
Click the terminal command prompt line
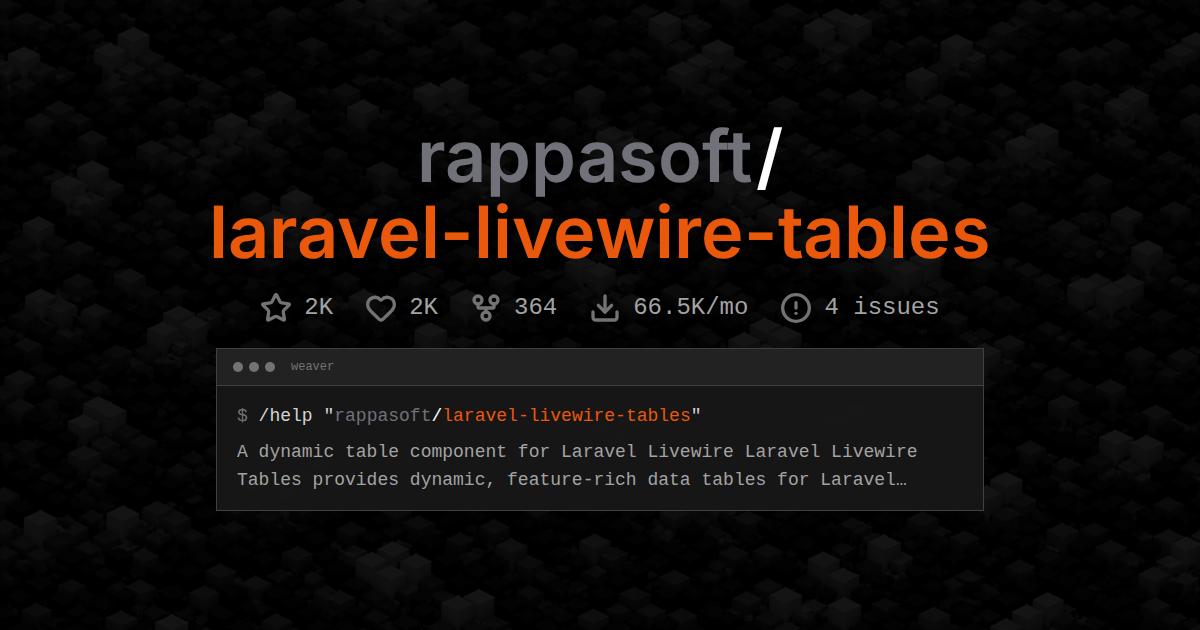[x=470, y=415]
